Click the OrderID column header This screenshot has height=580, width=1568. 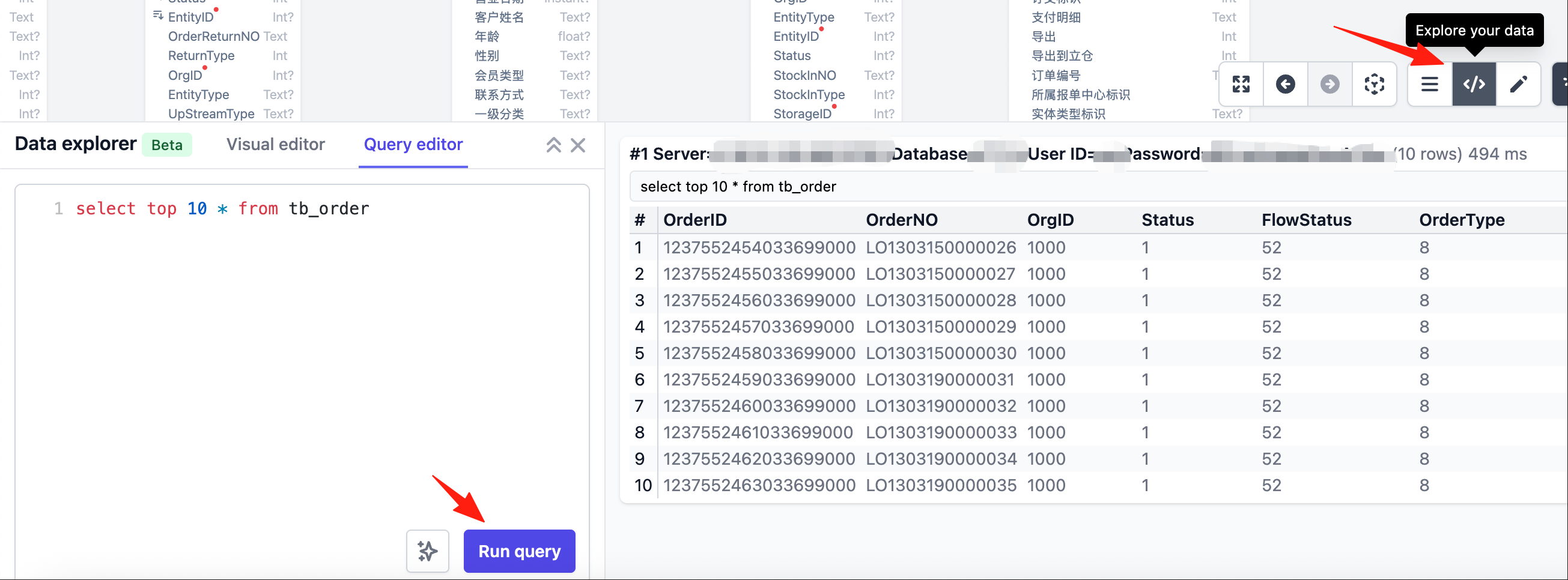coord(694,220)
